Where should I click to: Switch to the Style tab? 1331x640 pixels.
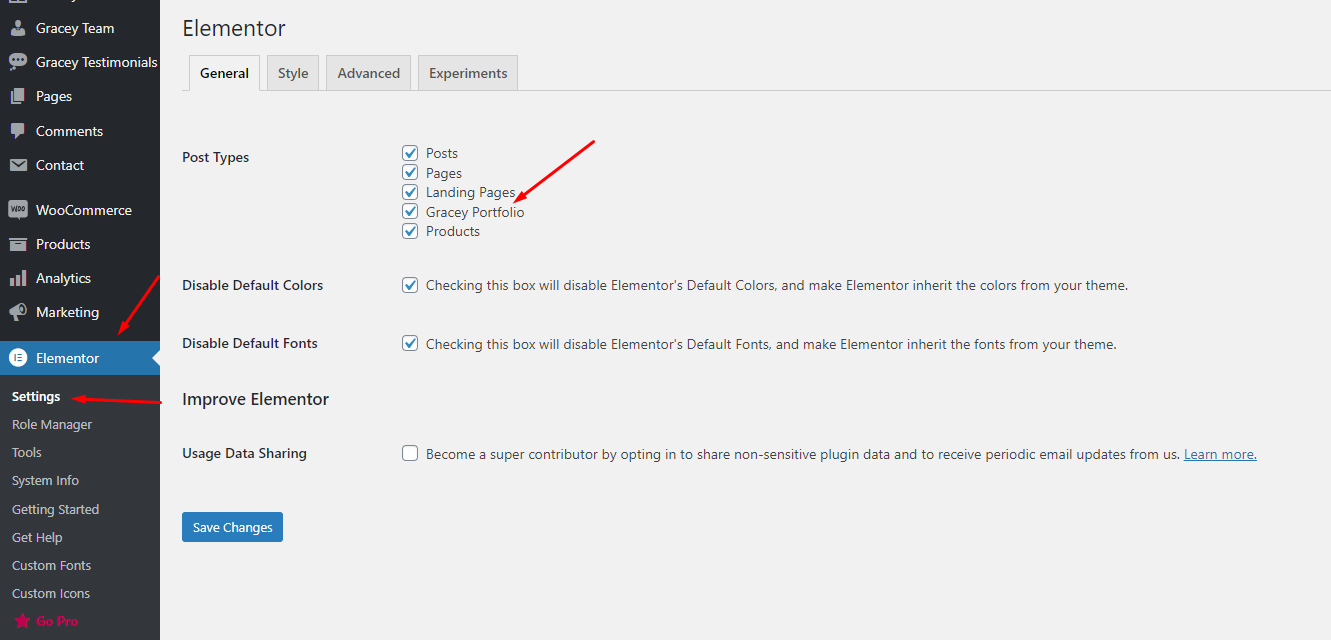point(293,73)
